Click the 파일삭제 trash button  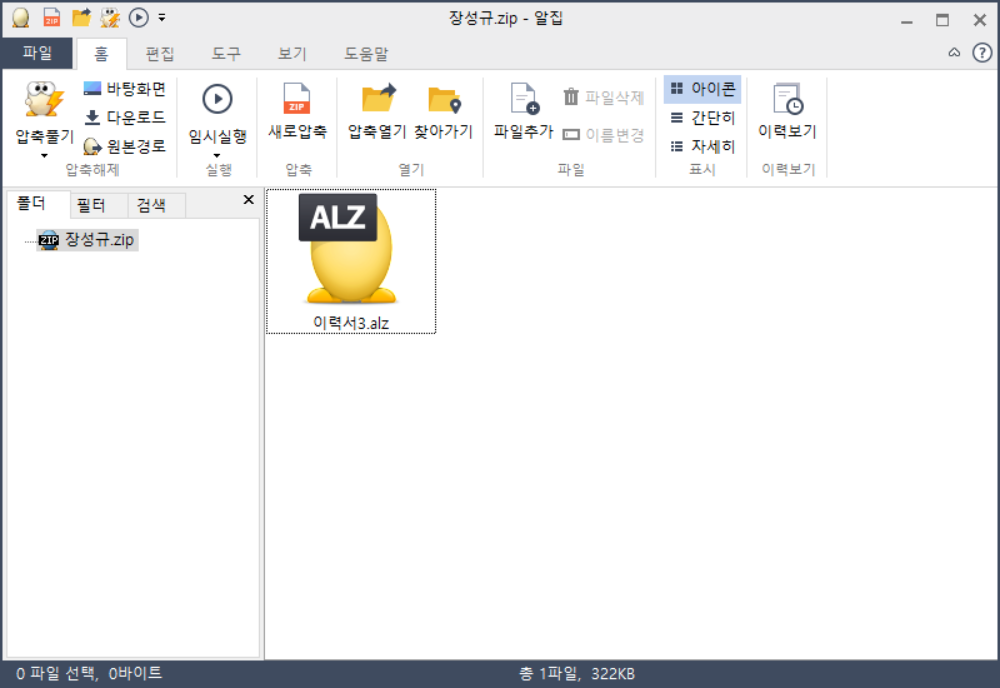coord(603,98)
